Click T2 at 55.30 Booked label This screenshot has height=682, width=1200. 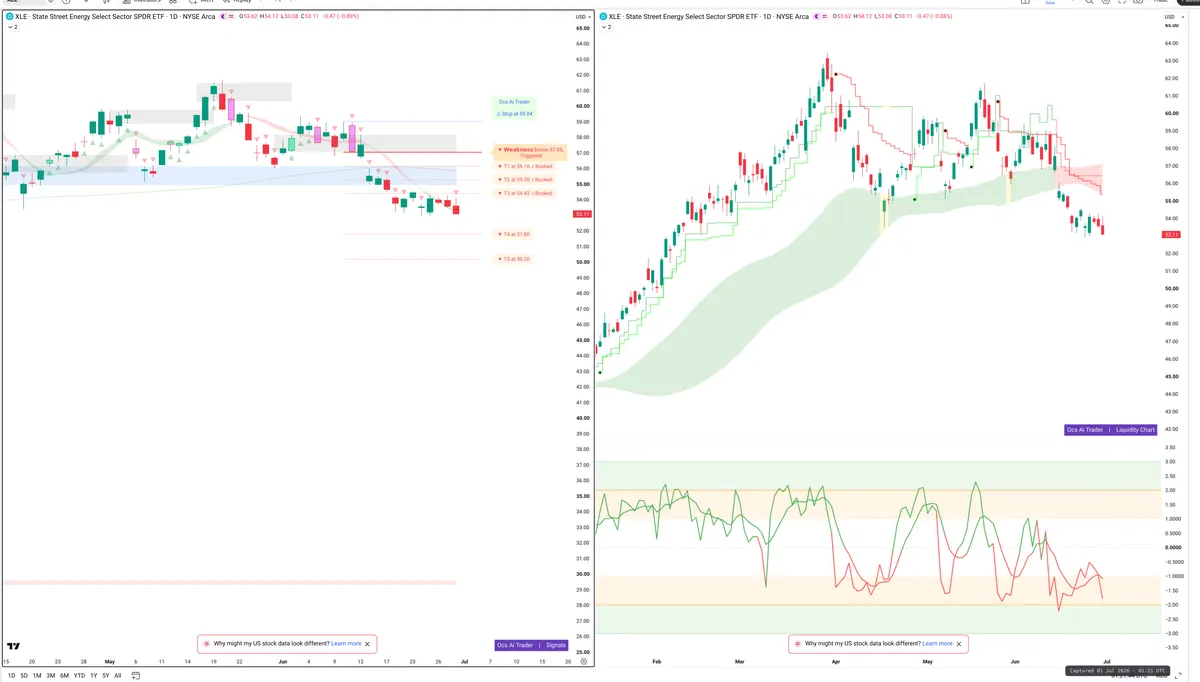[525, 180]
